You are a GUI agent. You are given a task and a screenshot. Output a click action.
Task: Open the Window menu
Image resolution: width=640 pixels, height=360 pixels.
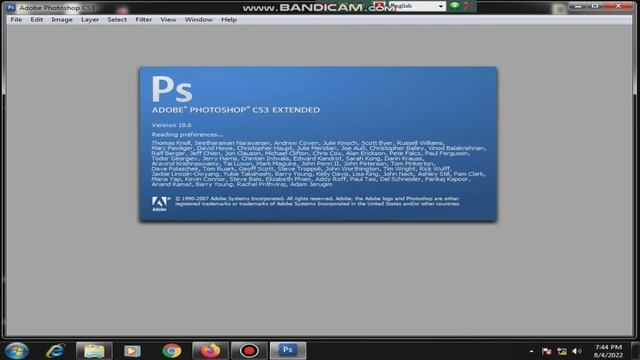199,20
